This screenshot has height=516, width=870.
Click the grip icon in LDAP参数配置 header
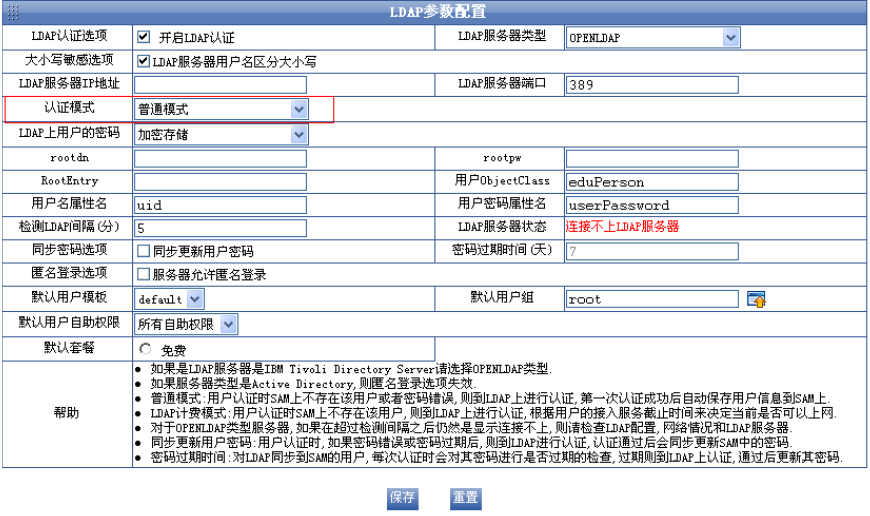point(14,12)
